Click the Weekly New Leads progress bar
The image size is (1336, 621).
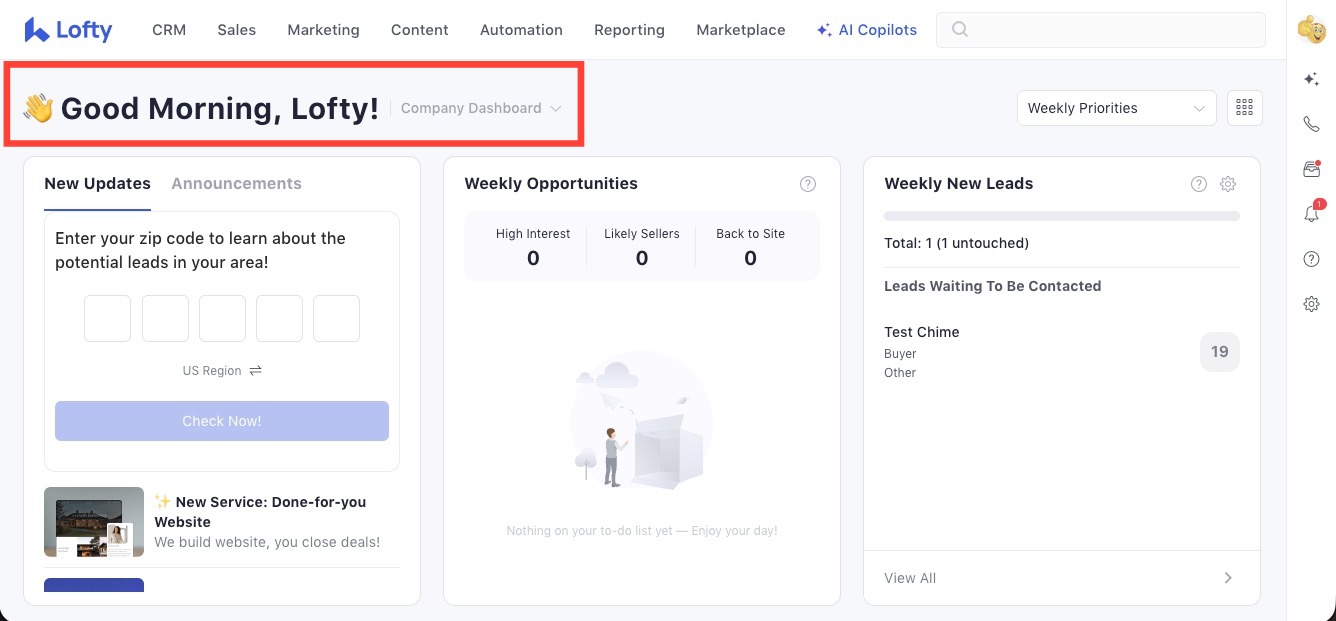pos(1062,216)
